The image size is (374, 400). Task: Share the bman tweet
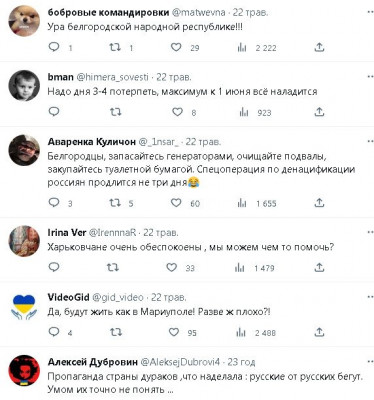click(x=319, y=112)
